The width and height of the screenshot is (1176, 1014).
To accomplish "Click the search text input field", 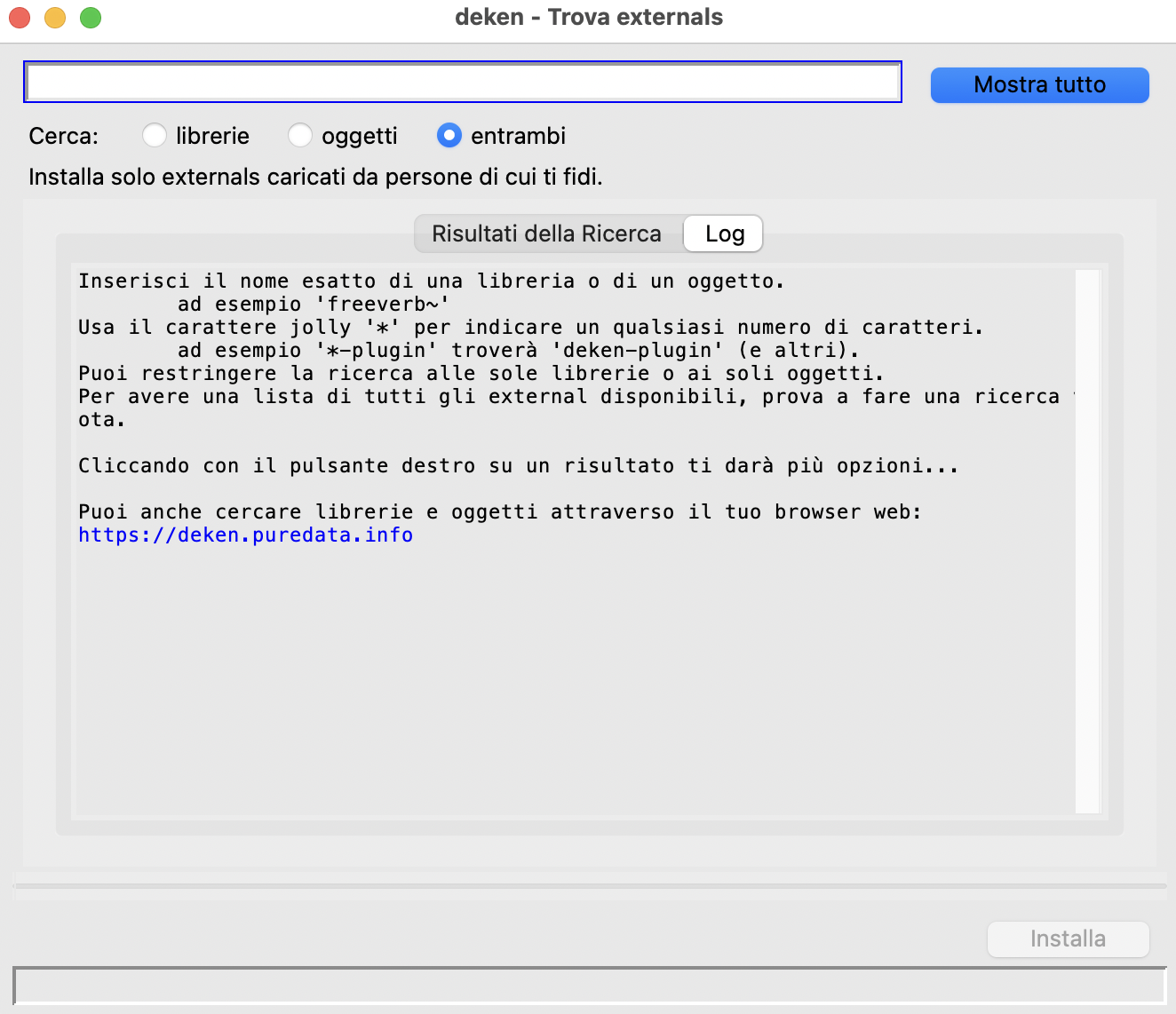I will (x=463, y=83).
